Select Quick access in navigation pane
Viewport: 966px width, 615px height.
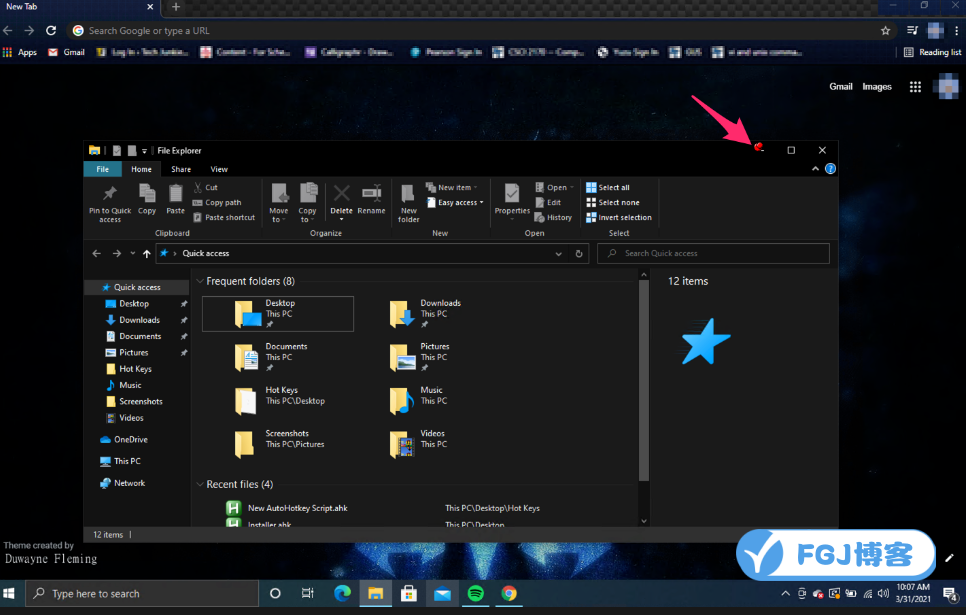[137, 287]
